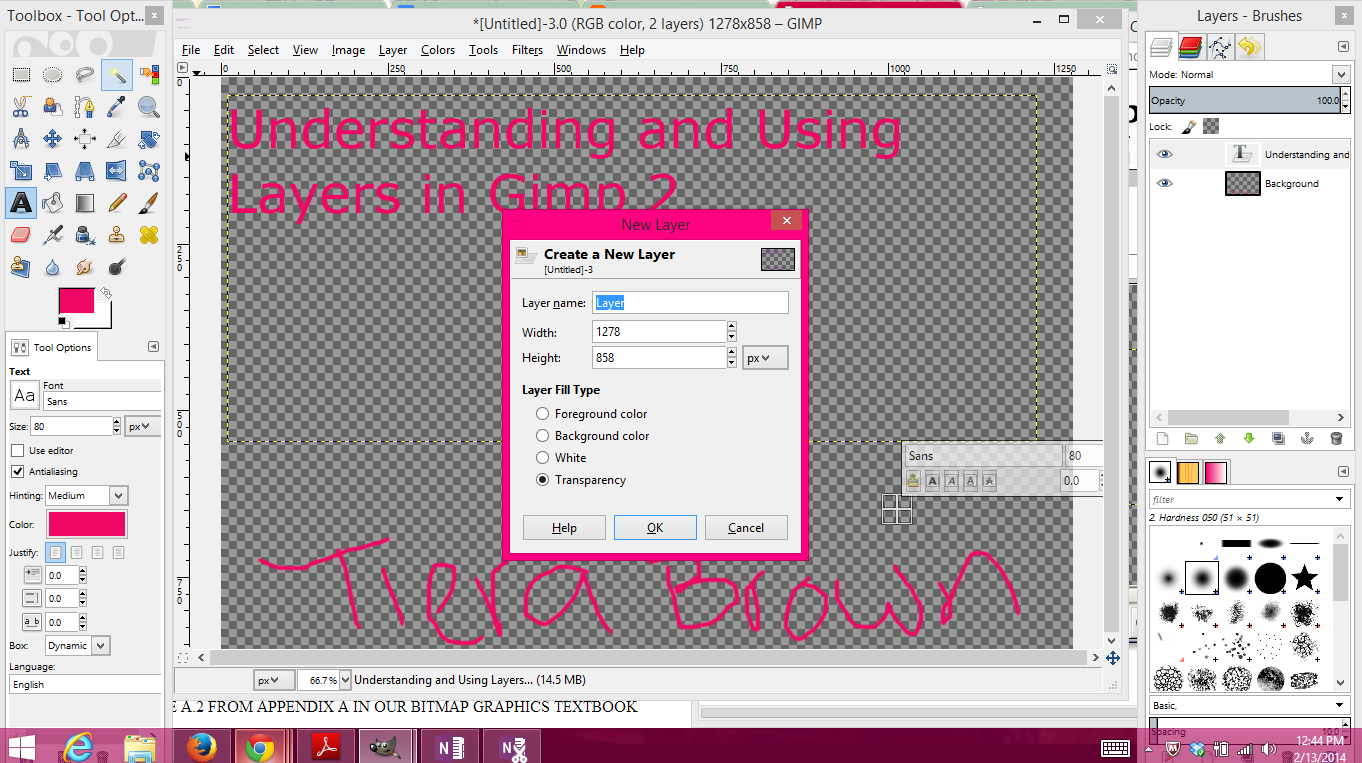1362x763 pixels.
Task: Enable the Use editor checkbox
Action: tap(17, 451)
